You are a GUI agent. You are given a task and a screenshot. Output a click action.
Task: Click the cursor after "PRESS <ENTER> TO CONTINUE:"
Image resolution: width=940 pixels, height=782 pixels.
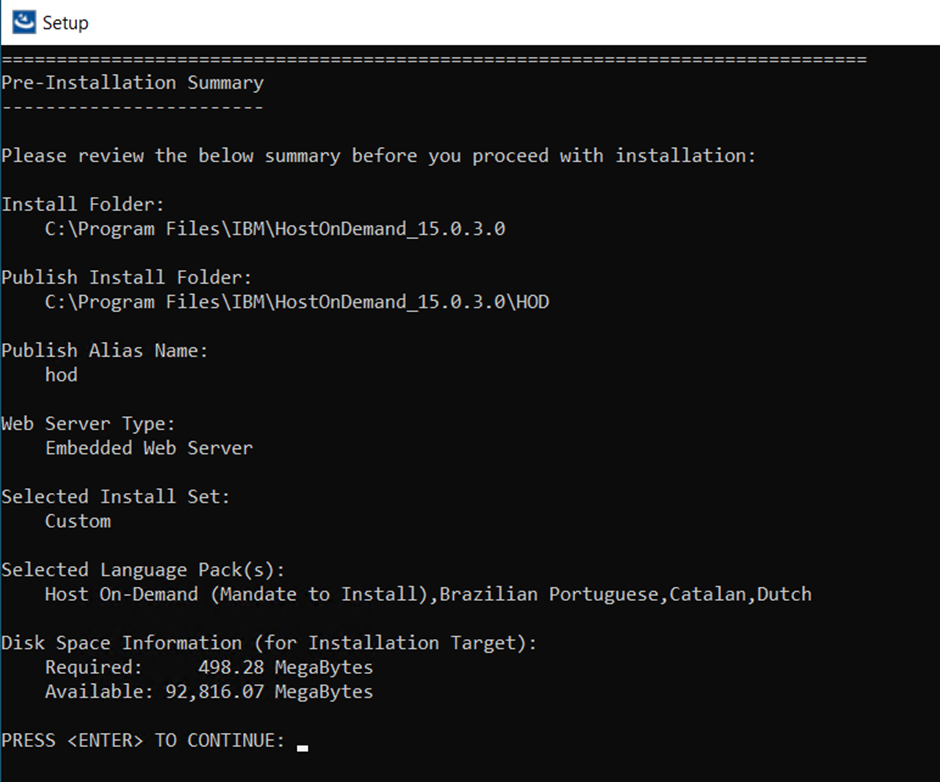pyautogui.click(x=303, y=745)
